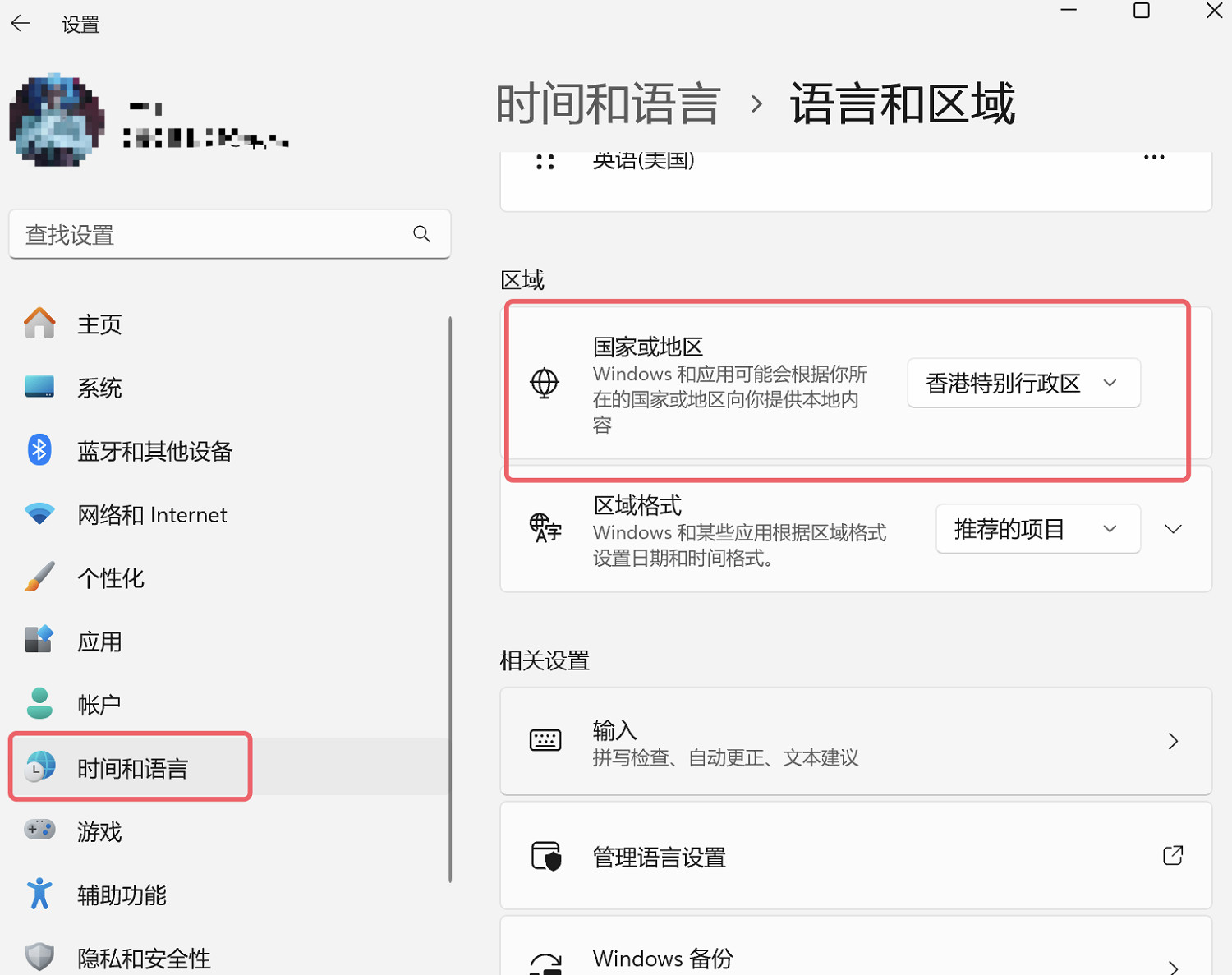Open 隐私和安全性 via the shield icon
The image size is (1232, 975).
(x=39, y=955)
